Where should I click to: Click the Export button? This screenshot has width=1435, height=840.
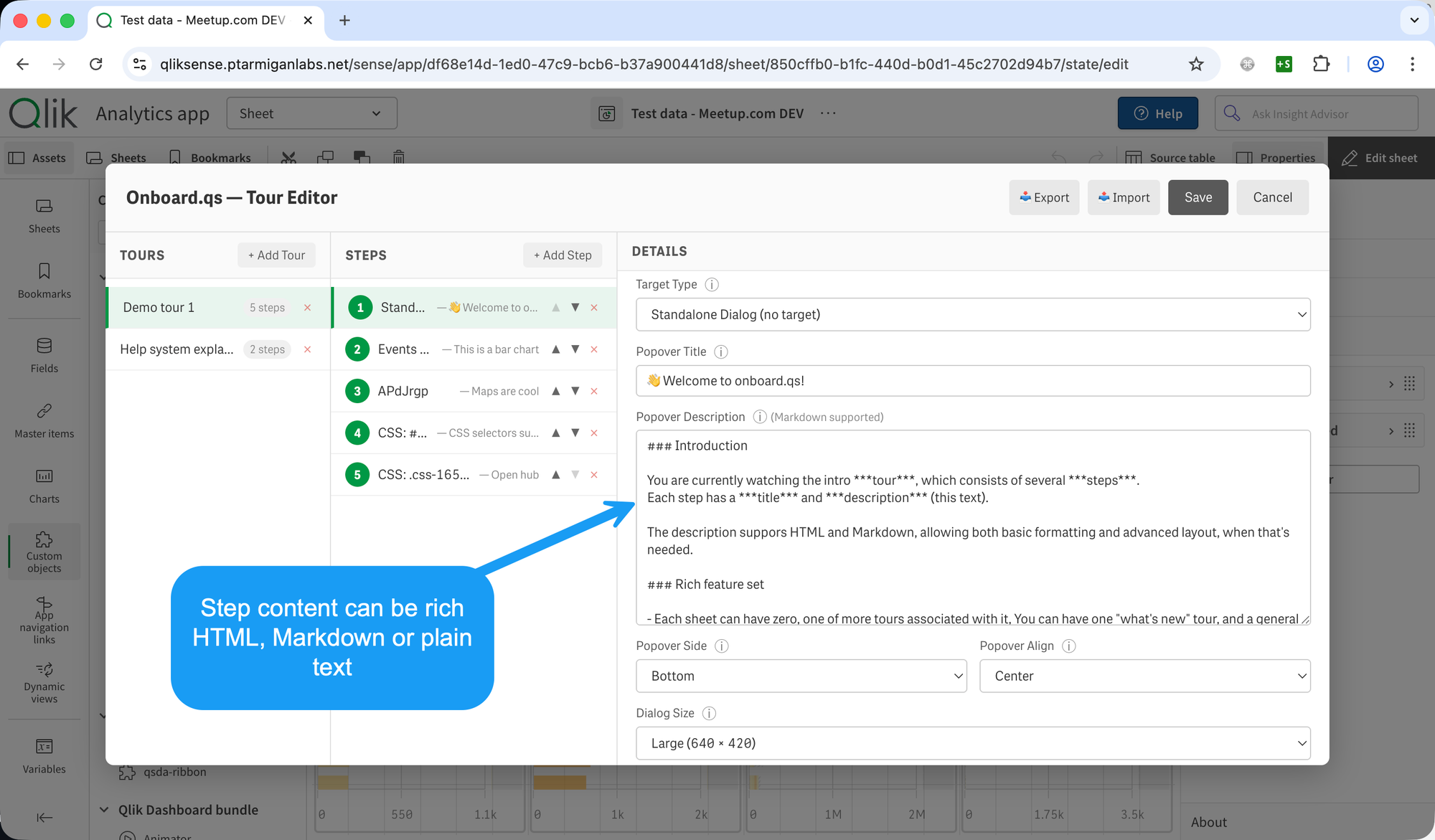[1044, 197]
